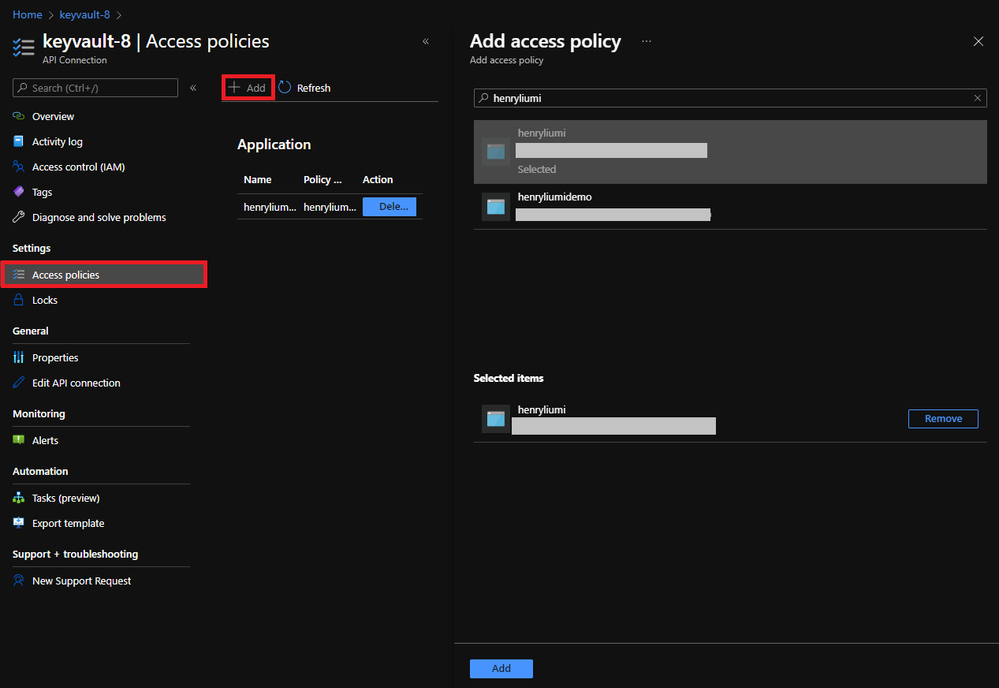Collapse the sidebar menu using the double chevron next to search

pyautogui.click(x=193, y=88)
